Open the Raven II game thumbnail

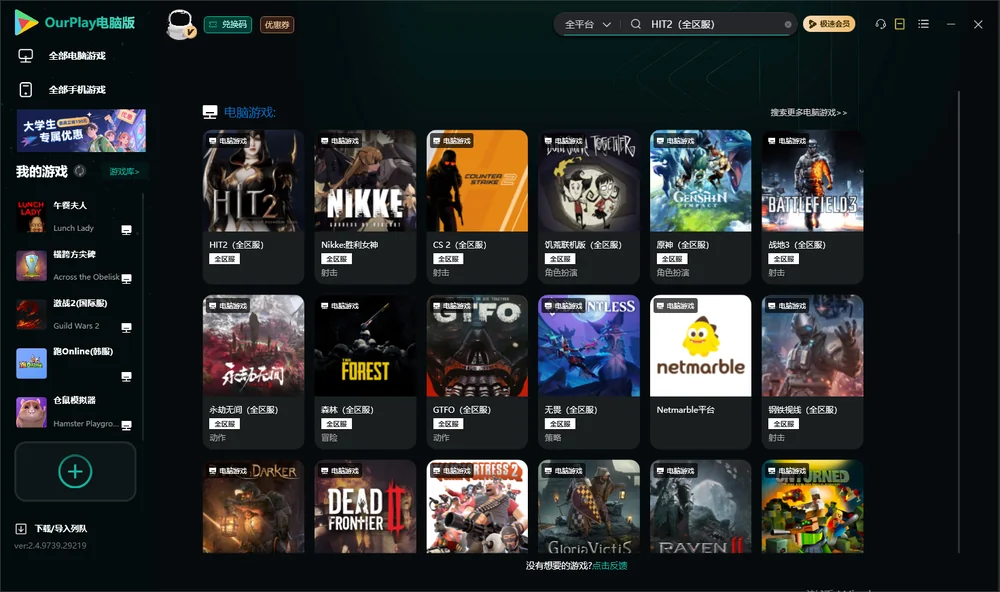click(700, 507)
